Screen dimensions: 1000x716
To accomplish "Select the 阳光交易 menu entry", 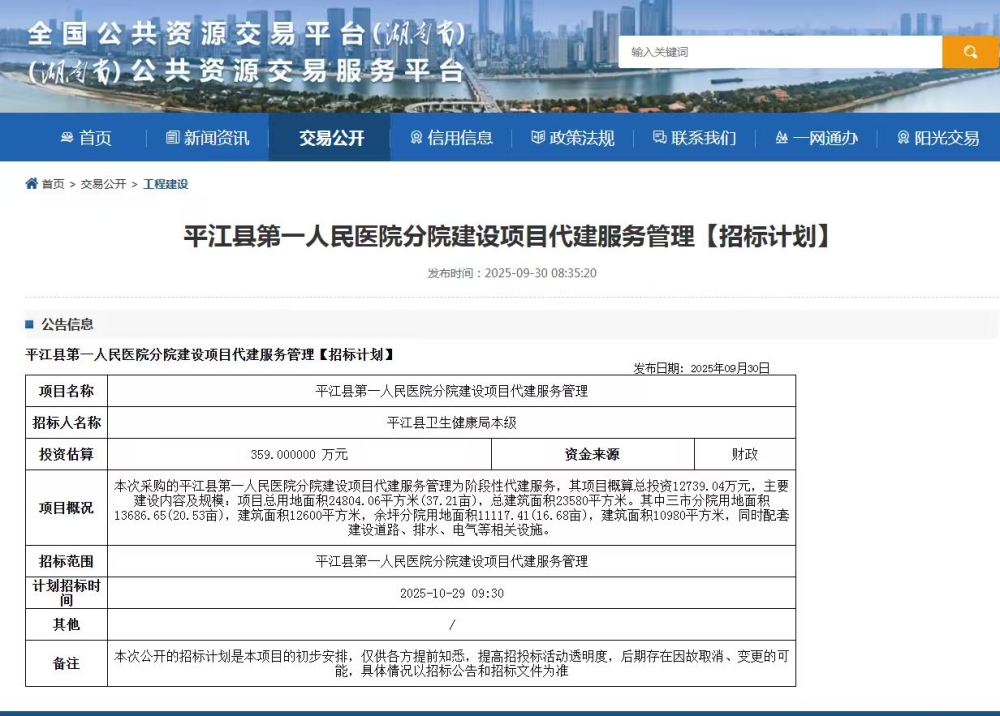I will [x=946, y=138].
